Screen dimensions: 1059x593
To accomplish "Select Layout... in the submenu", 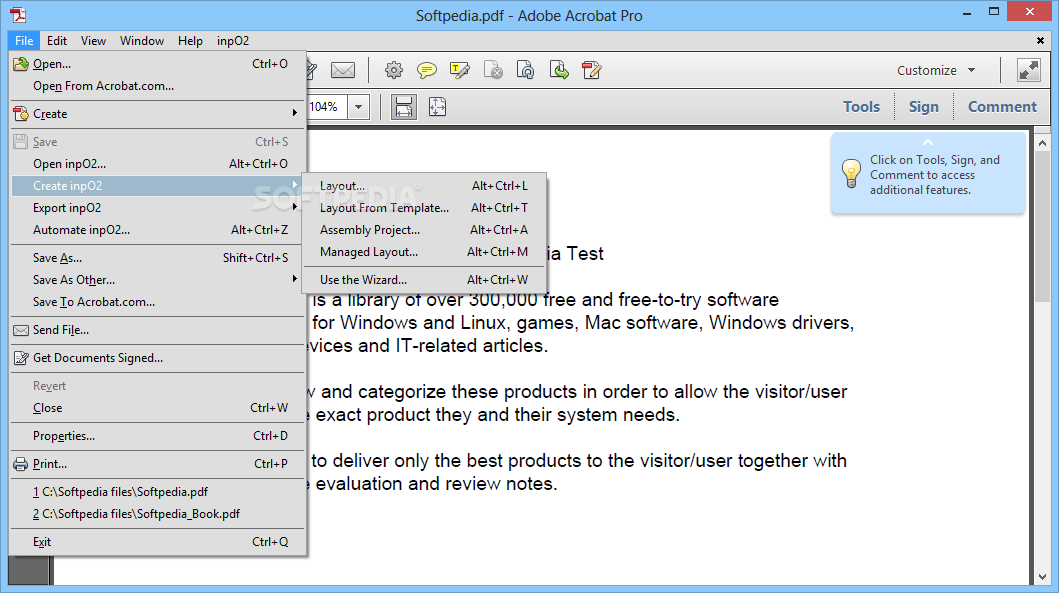I will [x=424, y=186].
